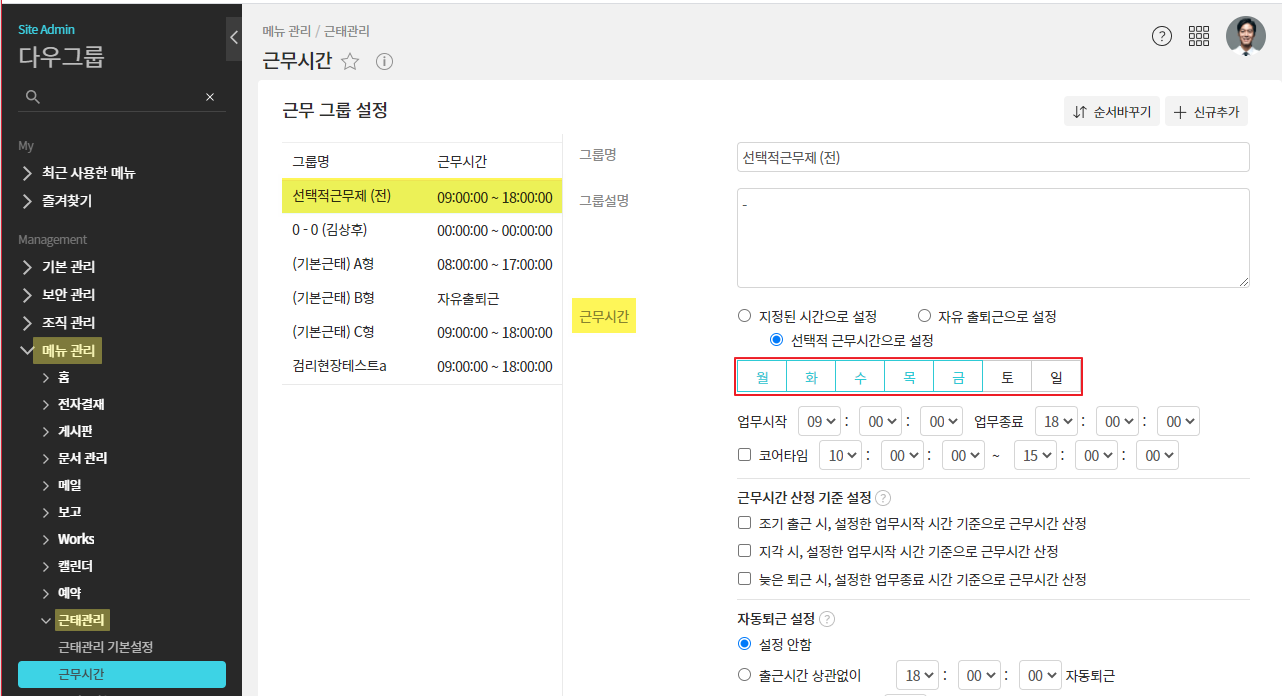Collapse the left sidebar with arrow
The width and height of the screenshot is (1282, 696).
pos(234,38)
